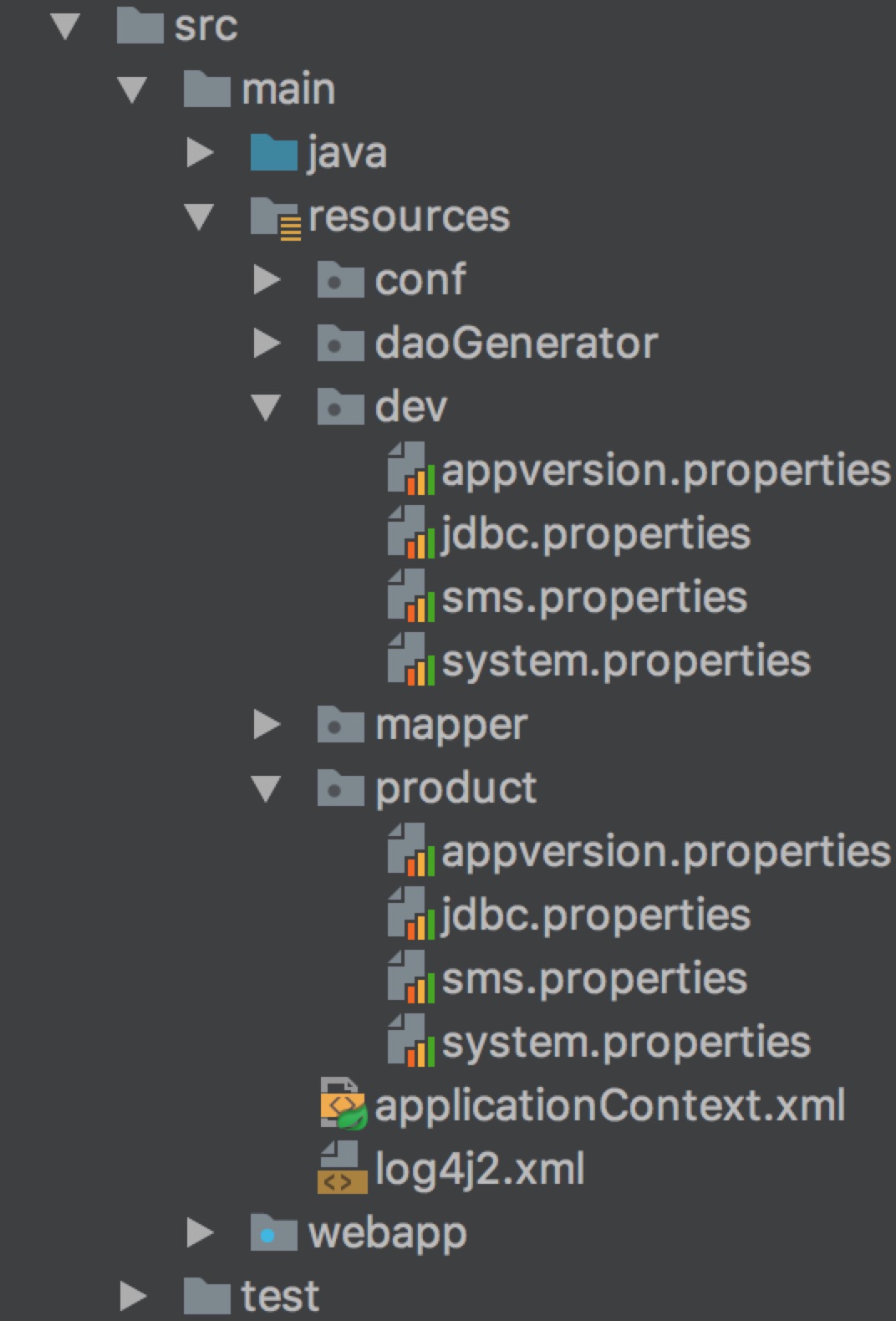Click the blue java source folder icon
896x1321 pixels.
[273, 152]
